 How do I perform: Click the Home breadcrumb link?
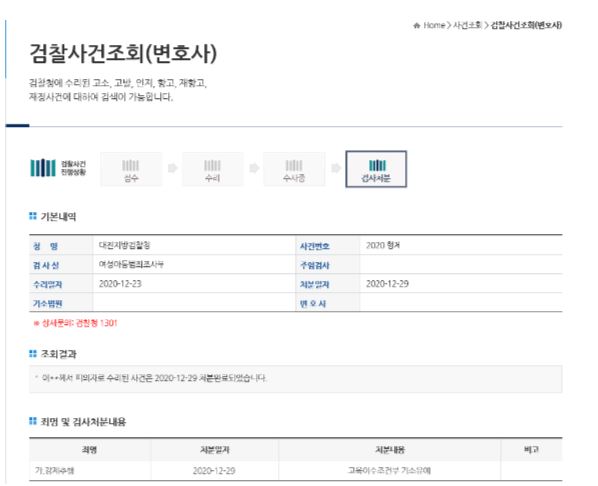[434, 26]
